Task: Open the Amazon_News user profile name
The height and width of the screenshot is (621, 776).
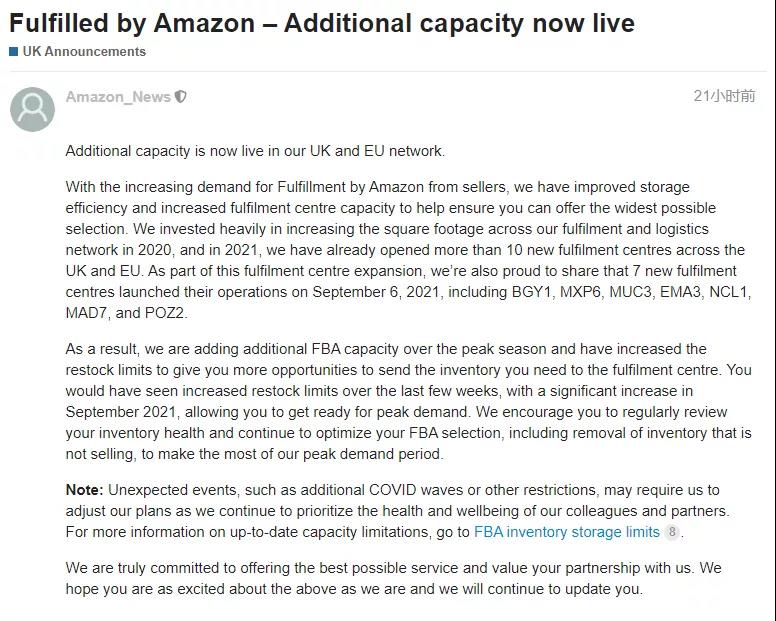Action: click(118, 97)
